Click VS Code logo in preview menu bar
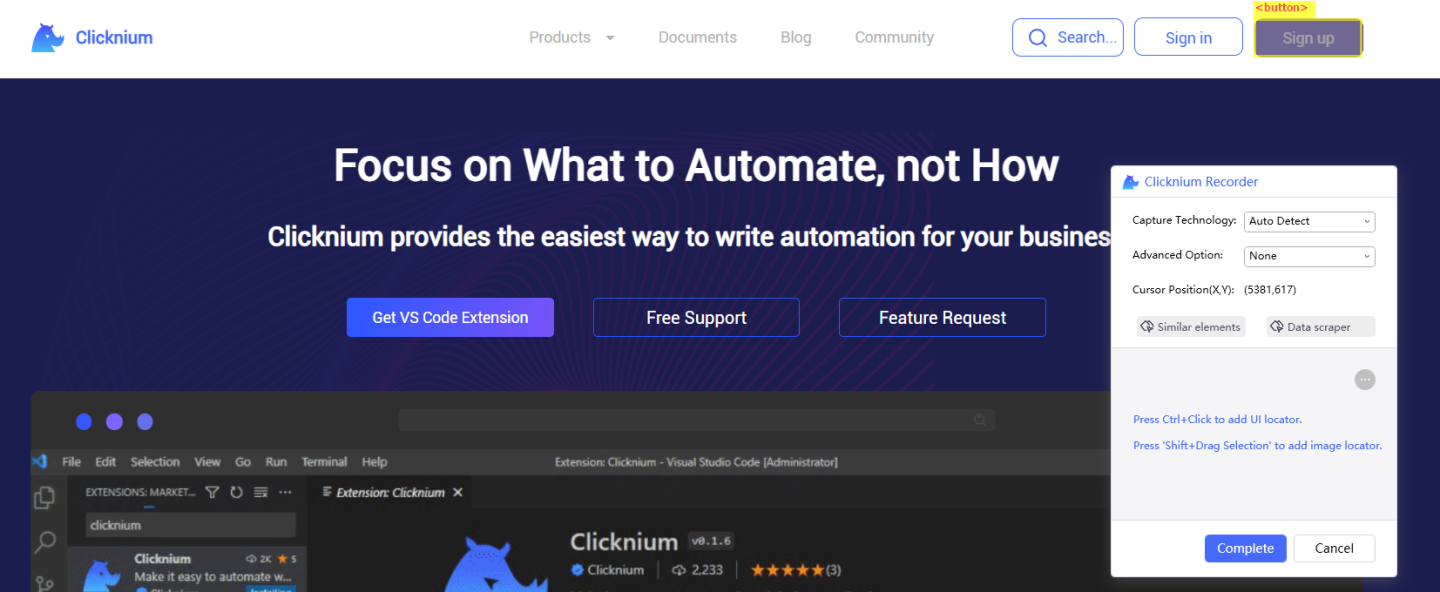Screen dimensions: 1440x592 click(40, 462)
